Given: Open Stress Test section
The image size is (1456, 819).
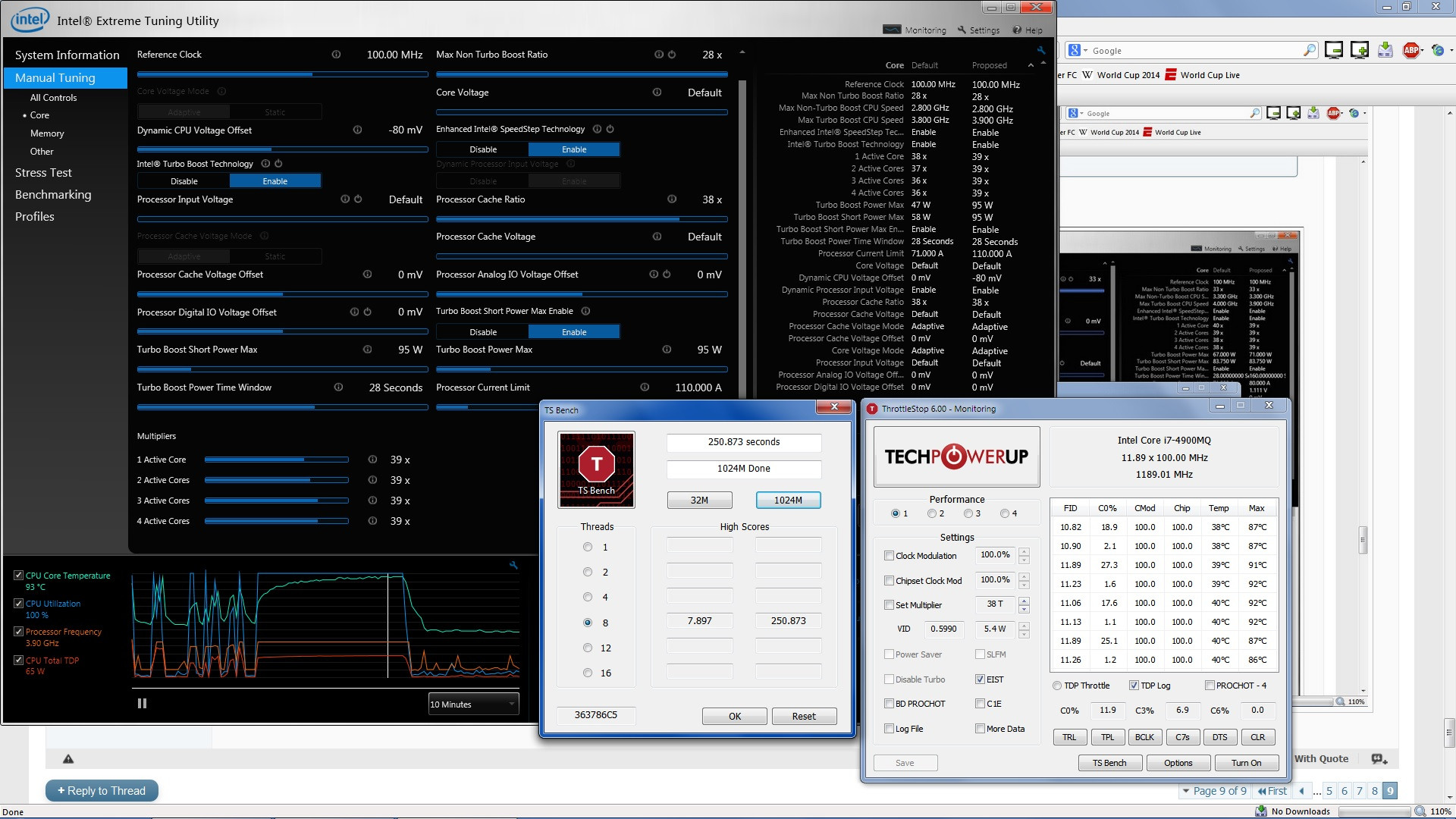Looking at the screenshot, I should [43, 173].
